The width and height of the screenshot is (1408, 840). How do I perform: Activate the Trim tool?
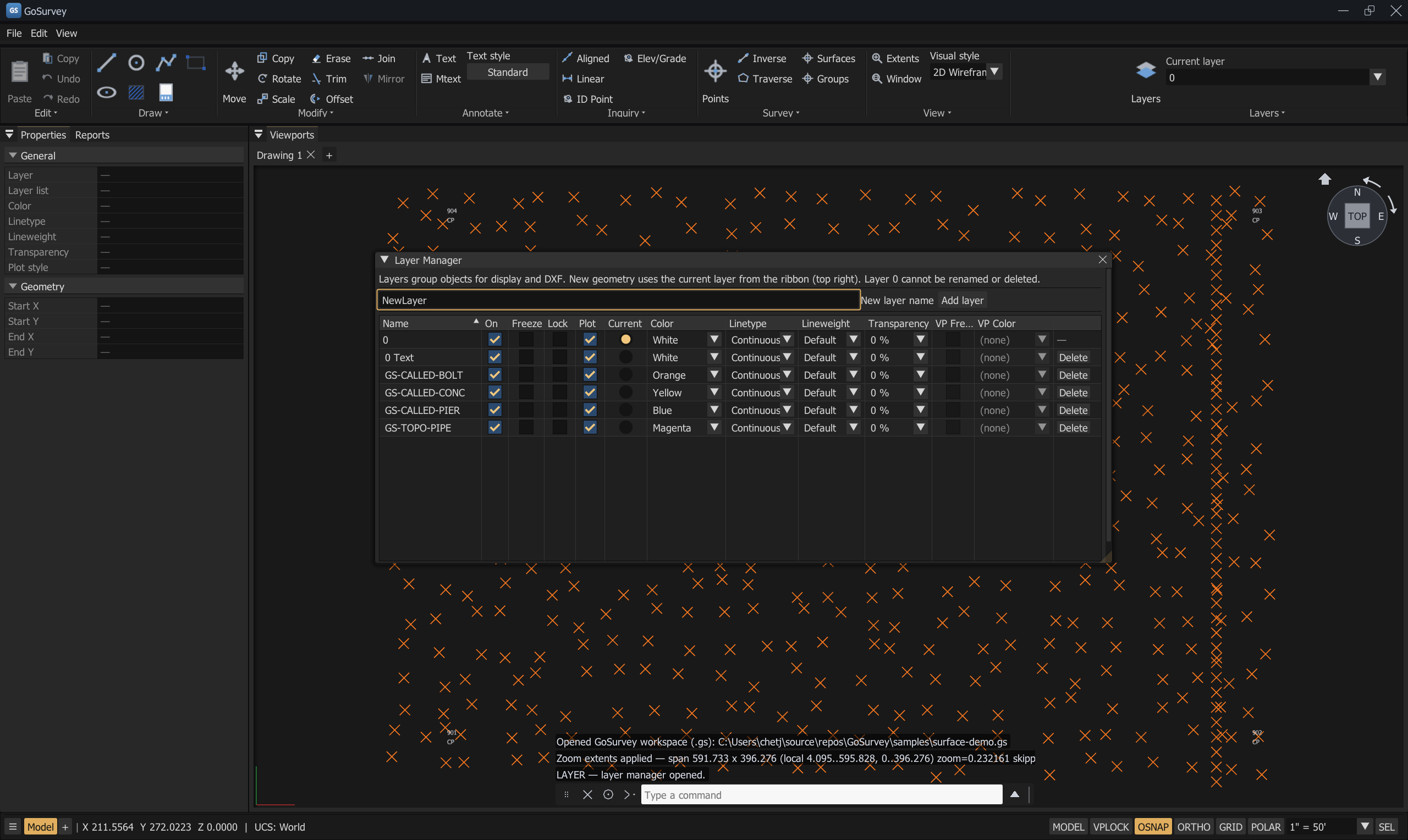pos(329,79)
